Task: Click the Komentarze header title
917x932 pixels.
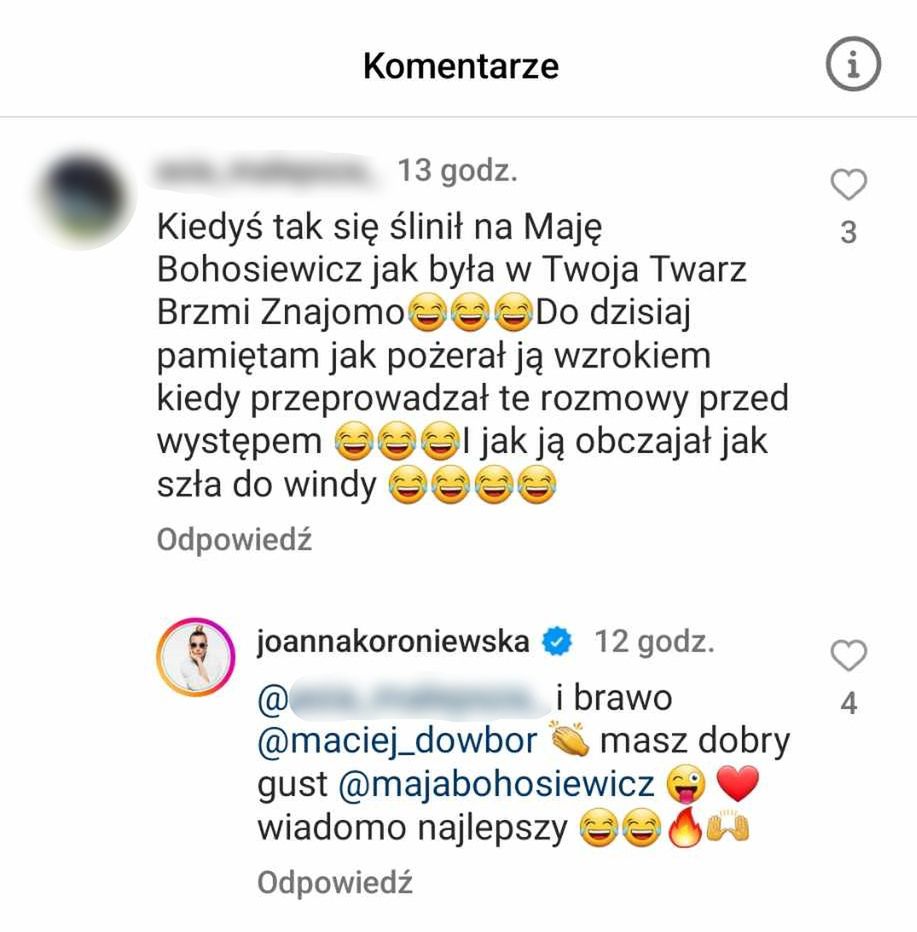Action: (461, 65)
